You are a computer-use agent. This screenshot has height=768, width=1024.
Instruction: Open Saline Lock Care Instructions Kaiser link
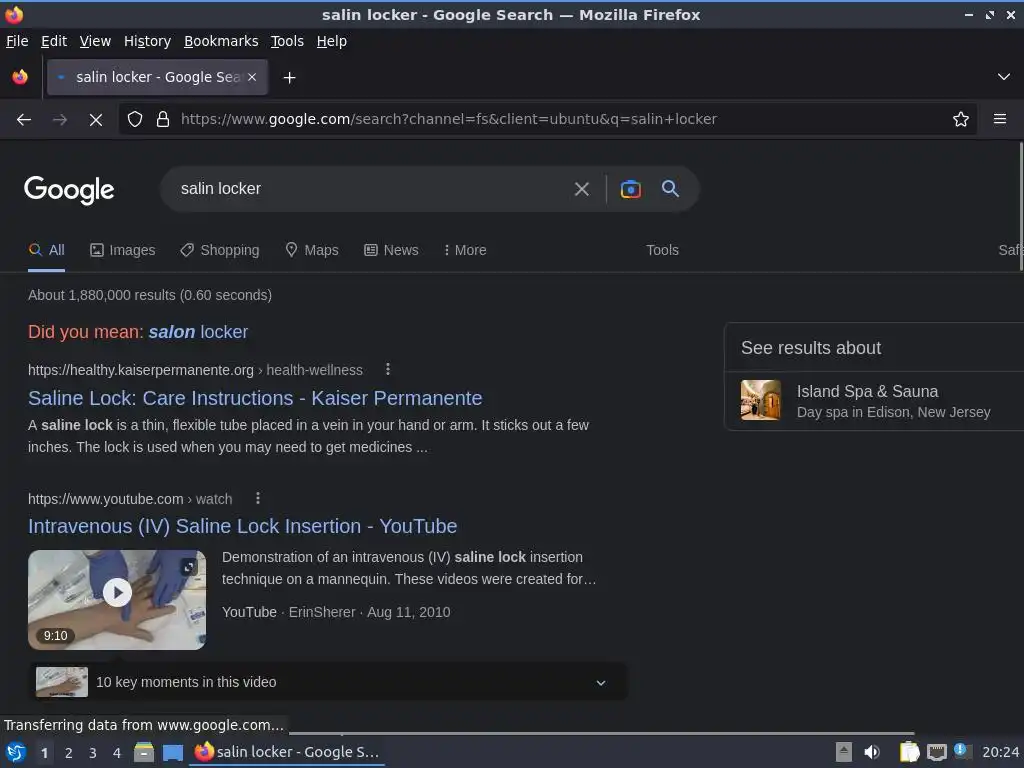(255, 398)
